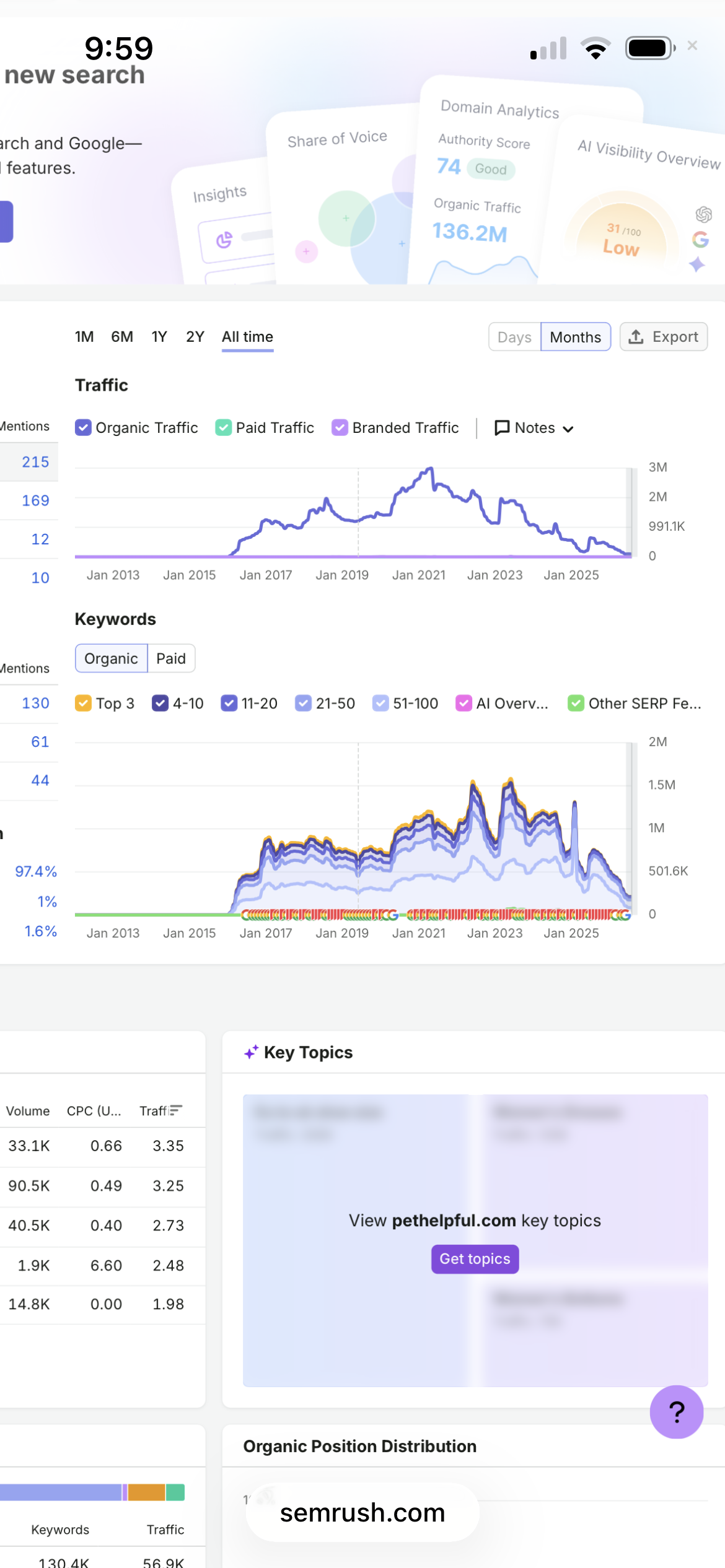The height and width of the screenshot is (1568, 725).
Task: Select the Organic keywords tab
Action: [x=111, y=658]
